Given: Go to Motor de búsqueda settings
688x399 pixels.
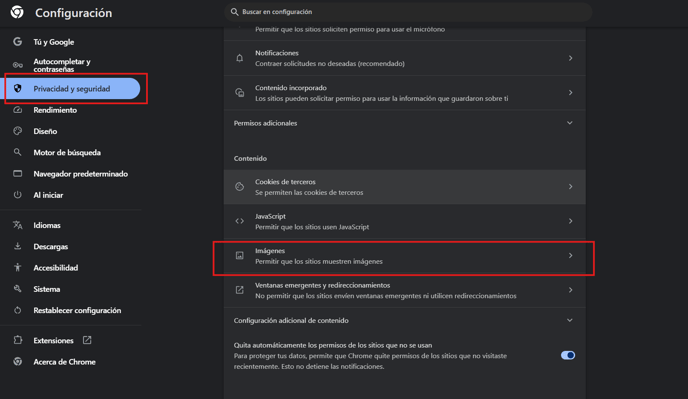Looking at the screenshot, I should click(67, 153).
